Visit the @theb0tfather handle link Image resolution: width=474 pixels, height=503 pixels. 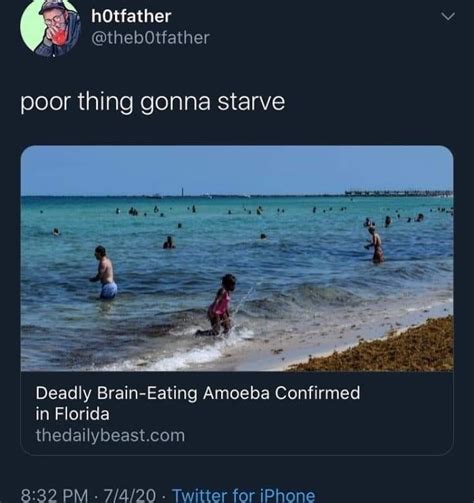coord(150,38)
